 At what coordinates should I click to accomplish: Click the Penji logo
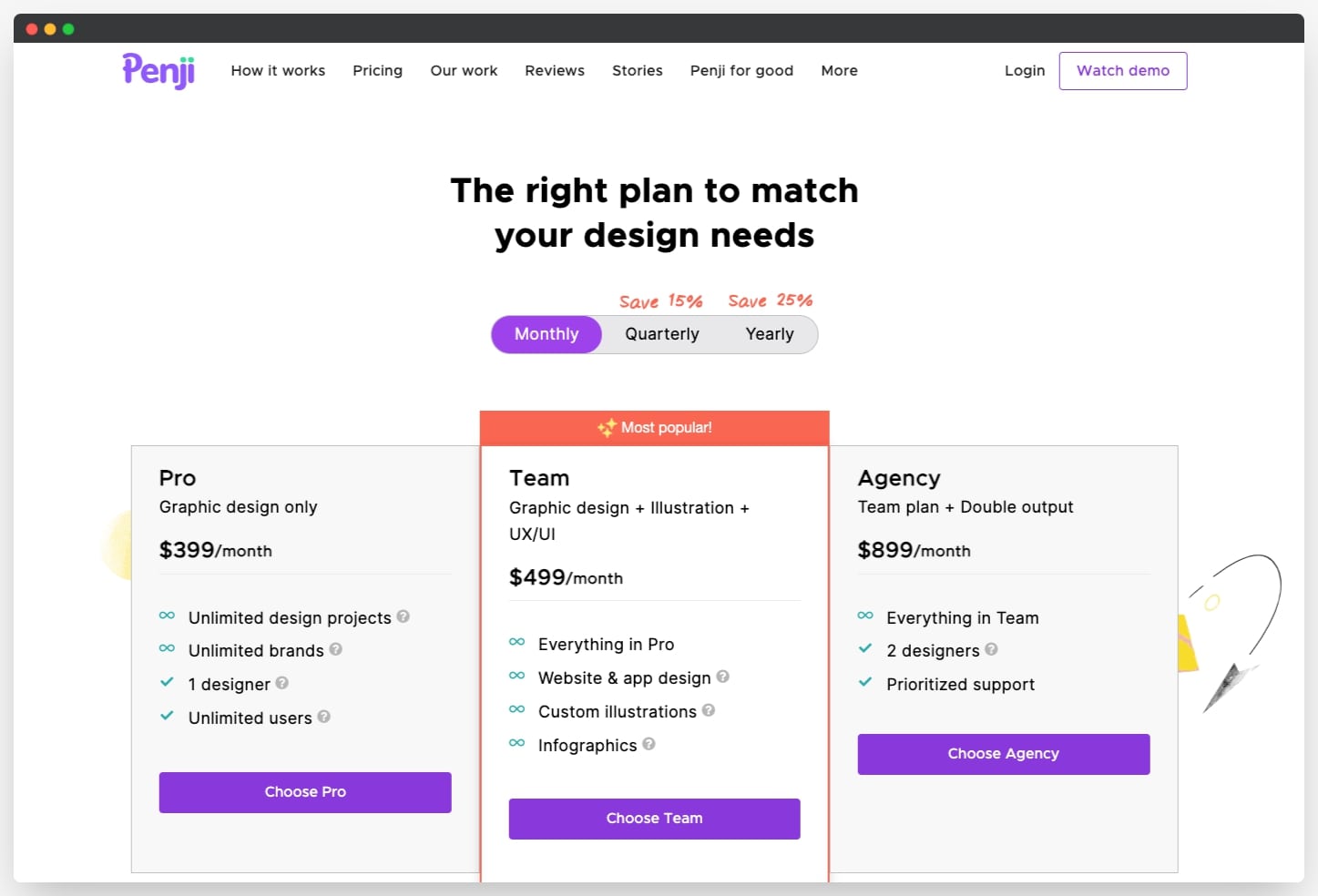point(158,70)
